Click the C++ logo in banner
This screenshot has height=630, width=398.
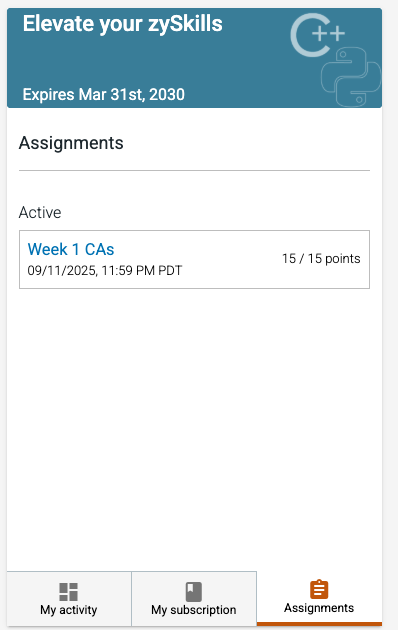coord(317,35)
